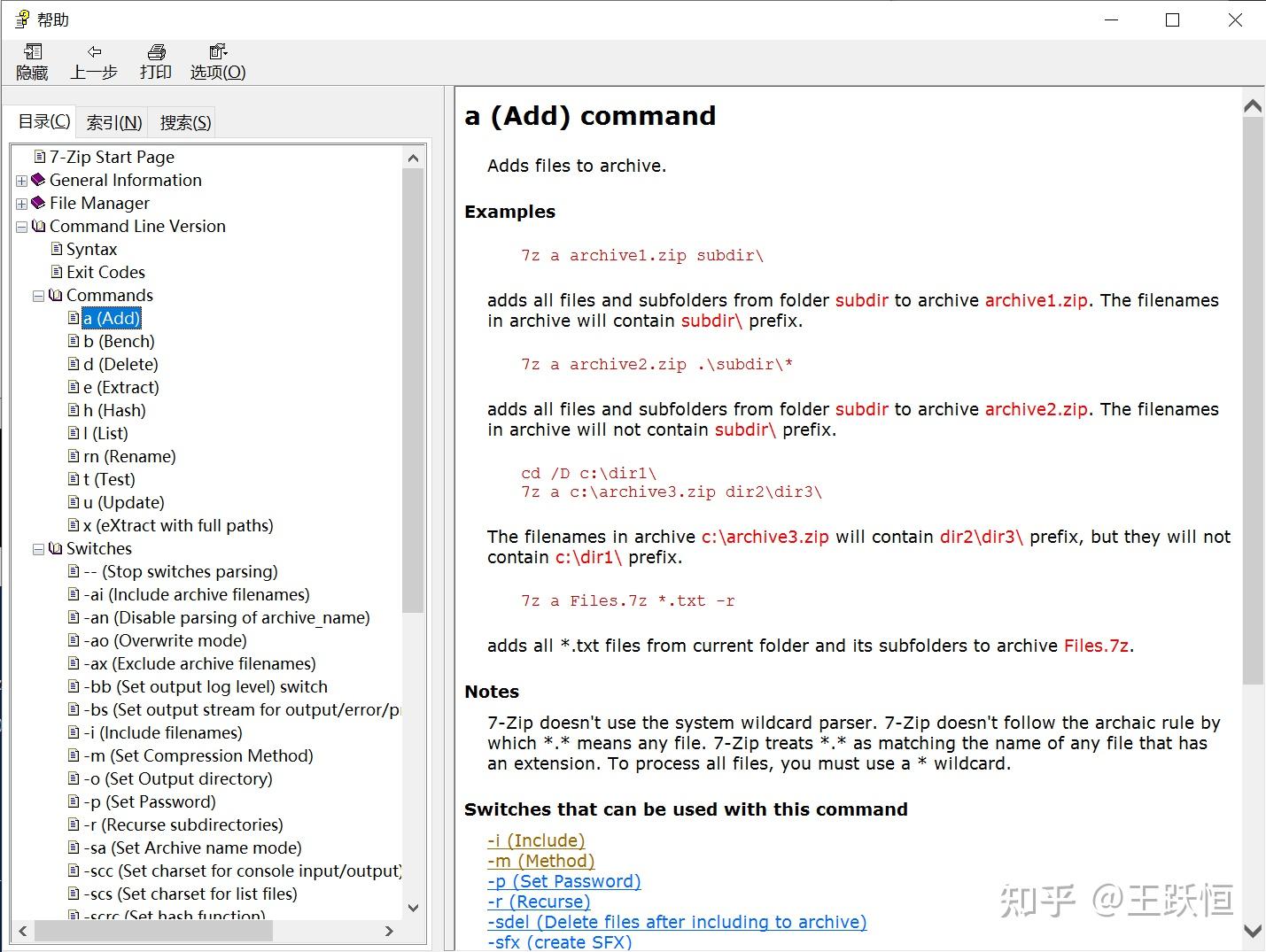
Task: Click the book icon beside General Information
Action: [x=38, y=180]
